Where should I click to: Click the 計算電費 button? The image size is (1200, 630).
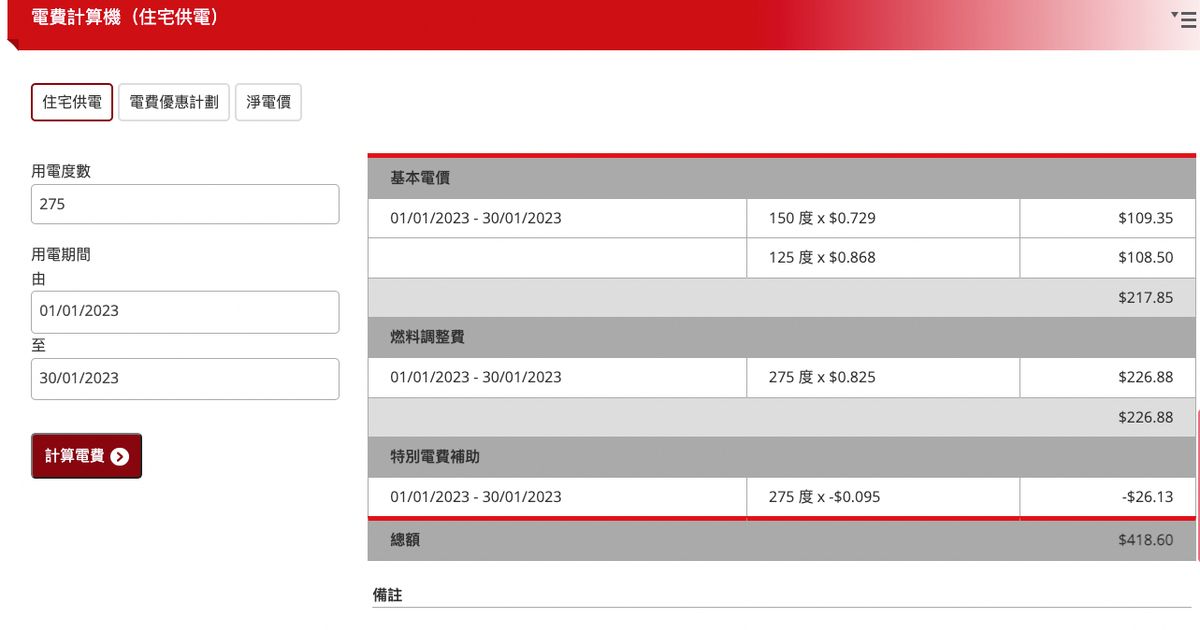[86, 456]
